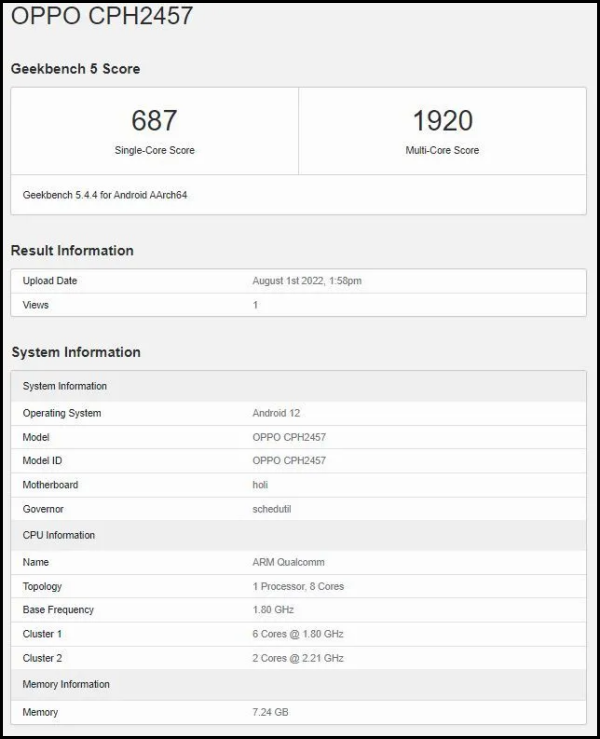Click the Operating System label

click(x=62, y=413)
